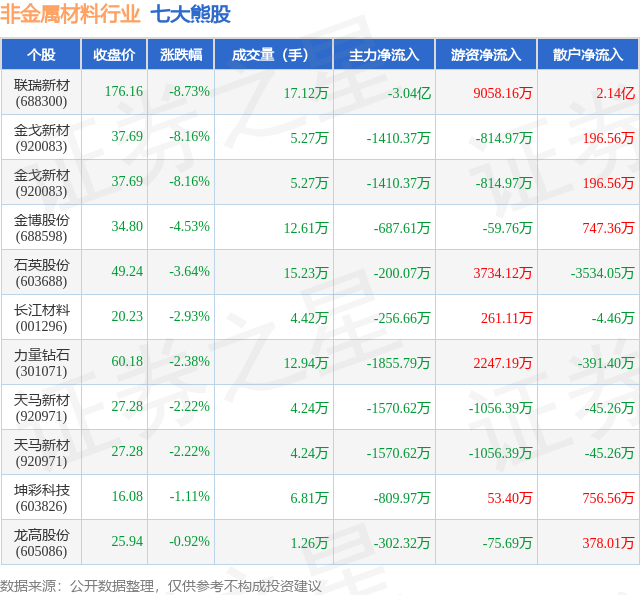Open stock 长江材料 (001296)
The width and height of the screenshot is (640, 595).
click(41, 318)
